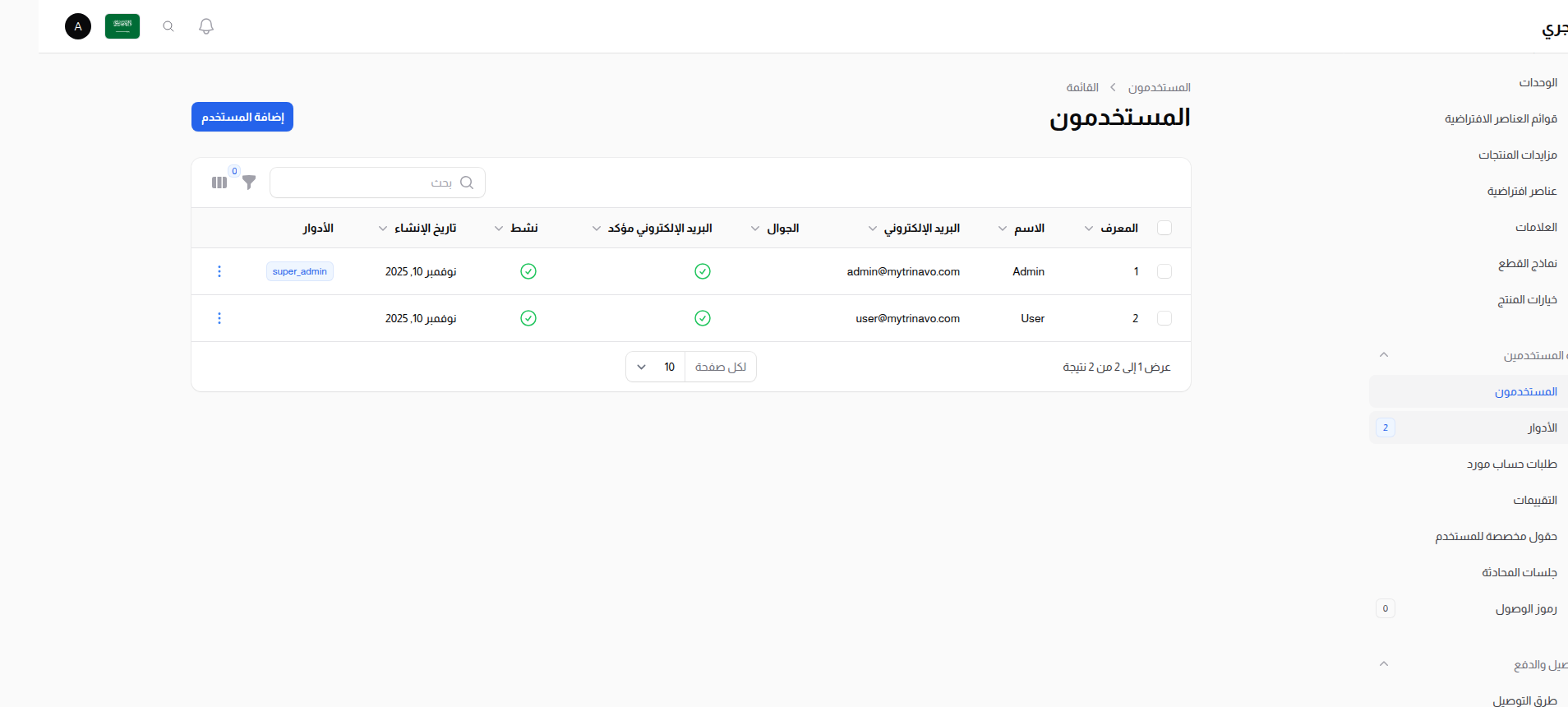Viewport: 1568px width, 707px height.
Task: Sort by البريد الإلكتروني مؤكد column
Action: pos(652,228)
